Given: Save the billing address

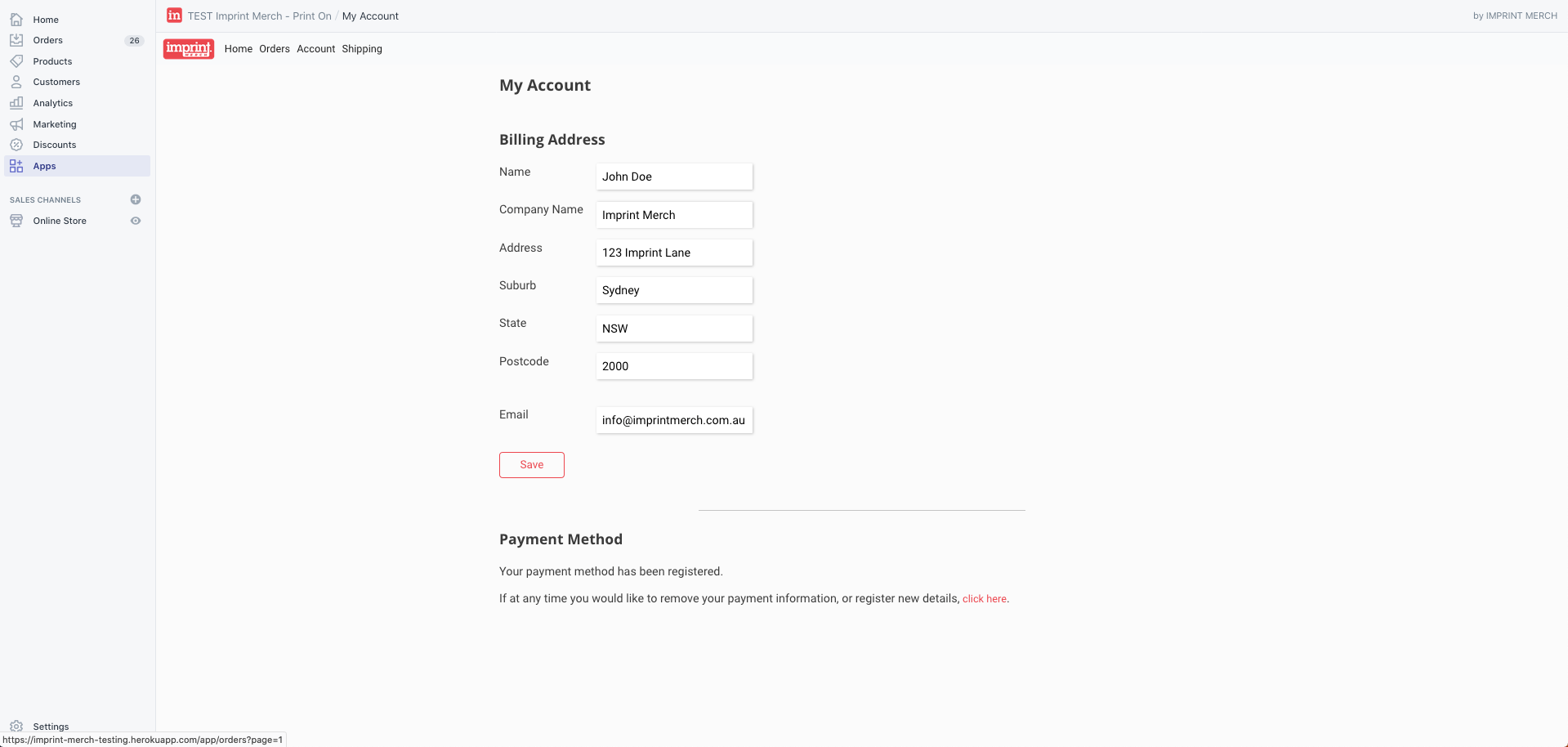Looking at the screenshot, I should [x=532, y=465].
